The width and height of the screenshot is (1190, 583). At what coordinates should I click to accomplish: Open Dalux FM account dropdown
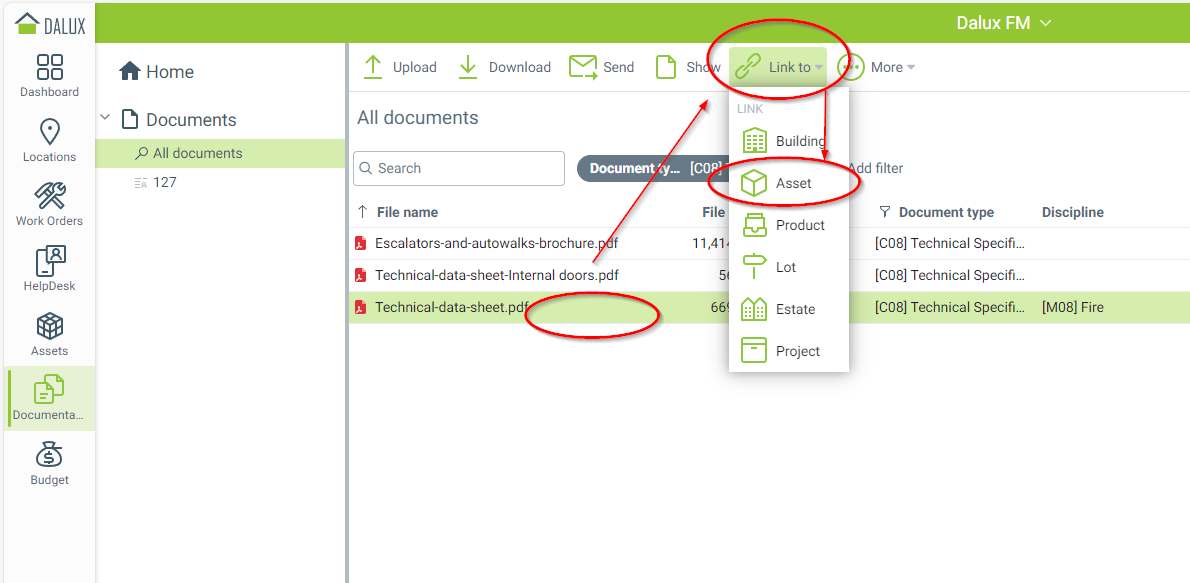click(1004, 23)
